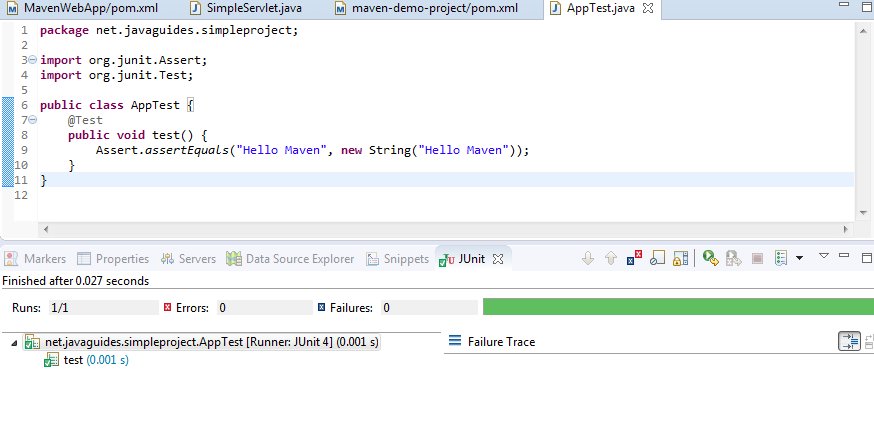The height and width of the screenshot is (428, 874).
Task: Click Rerun Failed Tests First icon
Action: [733, 258]
